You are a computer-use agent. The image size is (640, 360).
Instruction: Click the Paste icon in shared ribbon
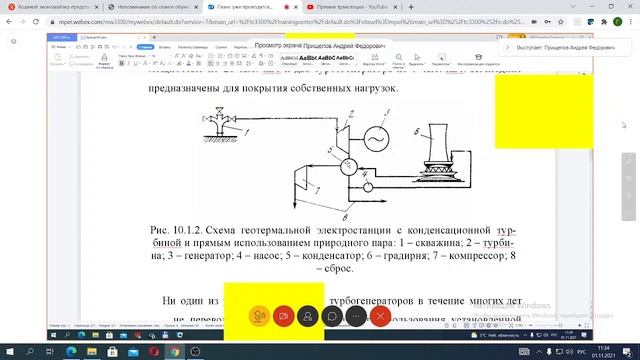(58, 58)
